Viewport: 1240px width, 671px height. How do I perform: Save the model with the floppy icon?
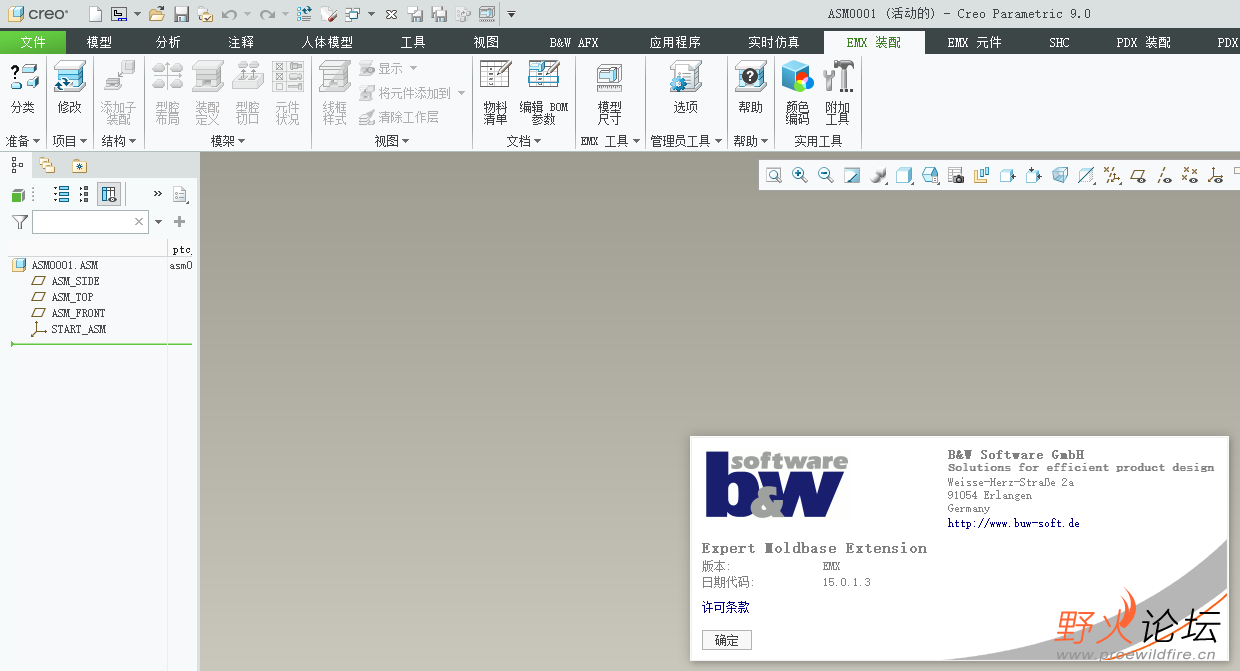click(x=181, y=14)
